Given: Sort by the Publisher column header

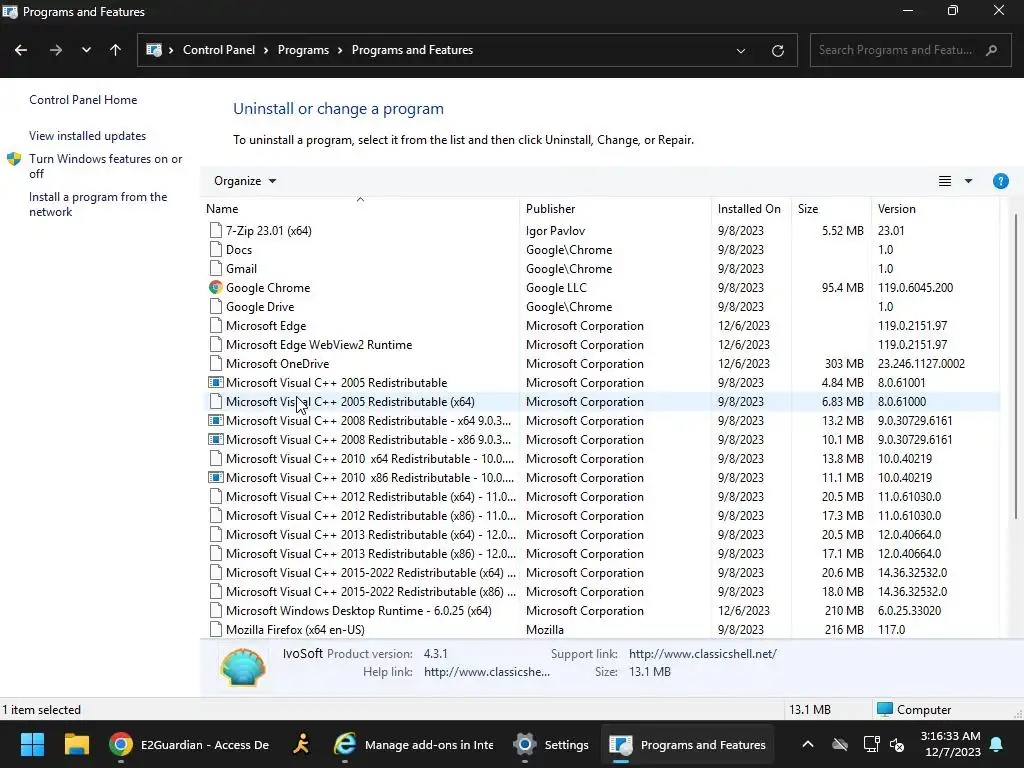Looking at the screenshot, I should tap(615, 209).
